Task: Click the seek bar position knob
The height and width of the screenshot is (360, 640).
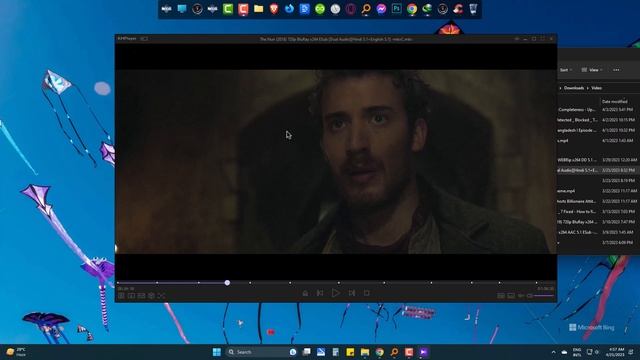Action: [227, 282]
